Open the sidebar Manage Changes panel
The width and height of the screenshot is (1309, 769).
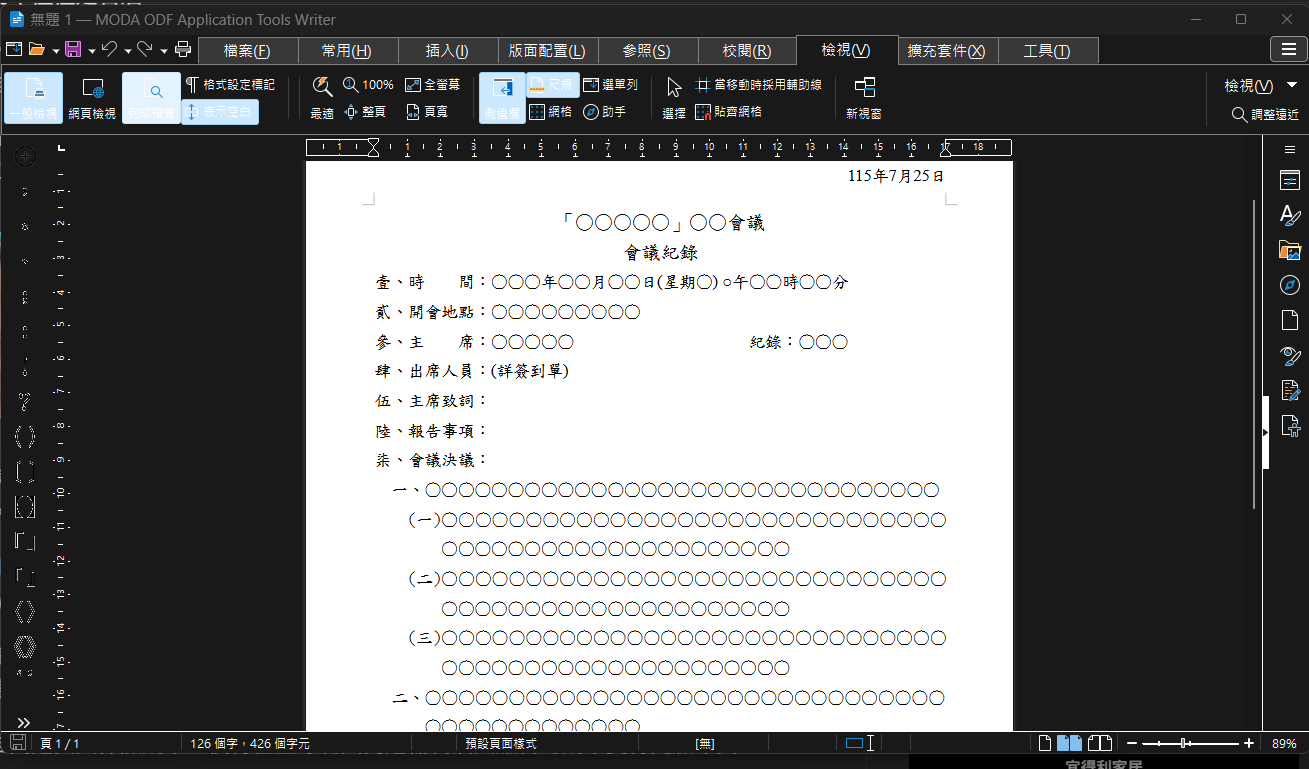(x=1290, y=391)
